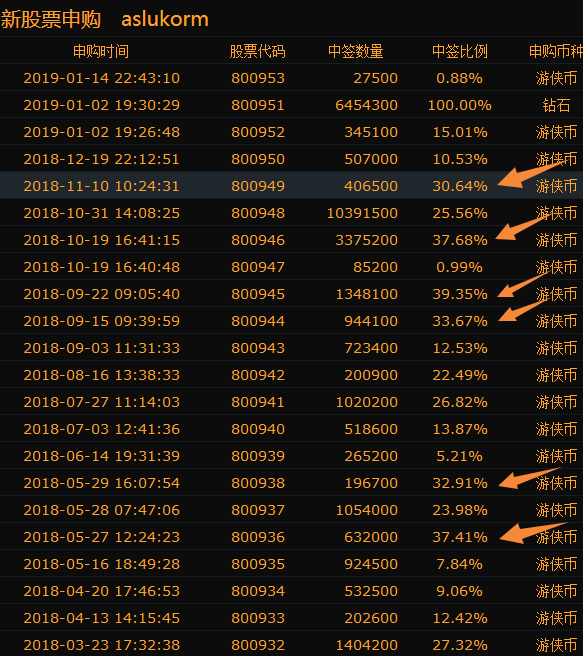Select the row dated 2018-10-31 14:08:25
This screenshot has width=583, height=656.
point(292,213)
